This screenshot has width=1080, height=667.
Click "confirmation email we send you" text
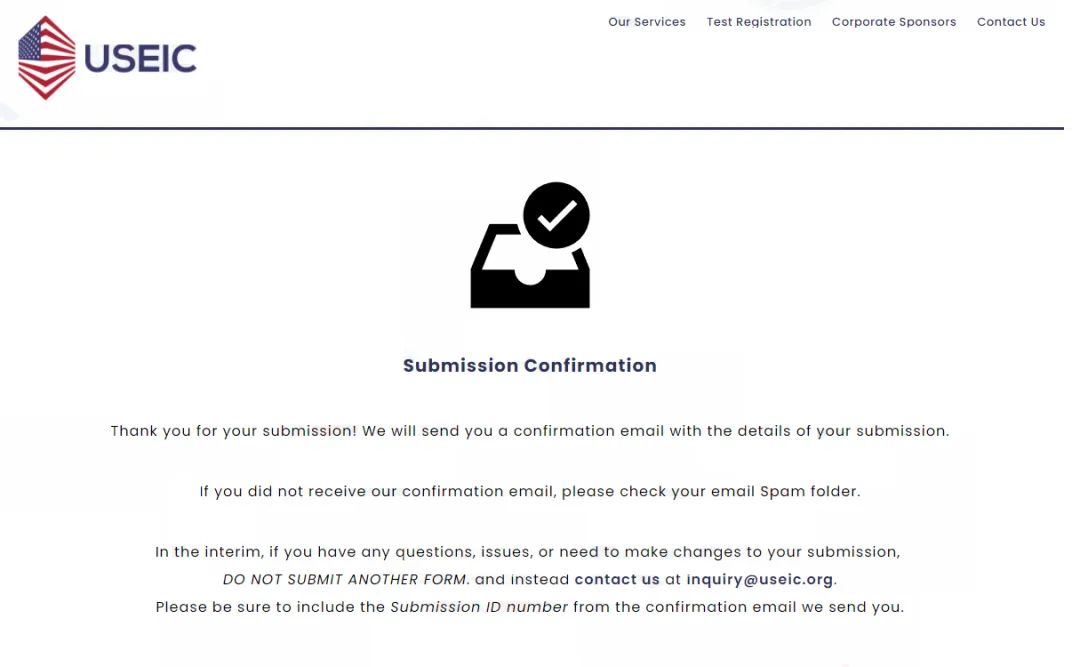coord(775,607)
